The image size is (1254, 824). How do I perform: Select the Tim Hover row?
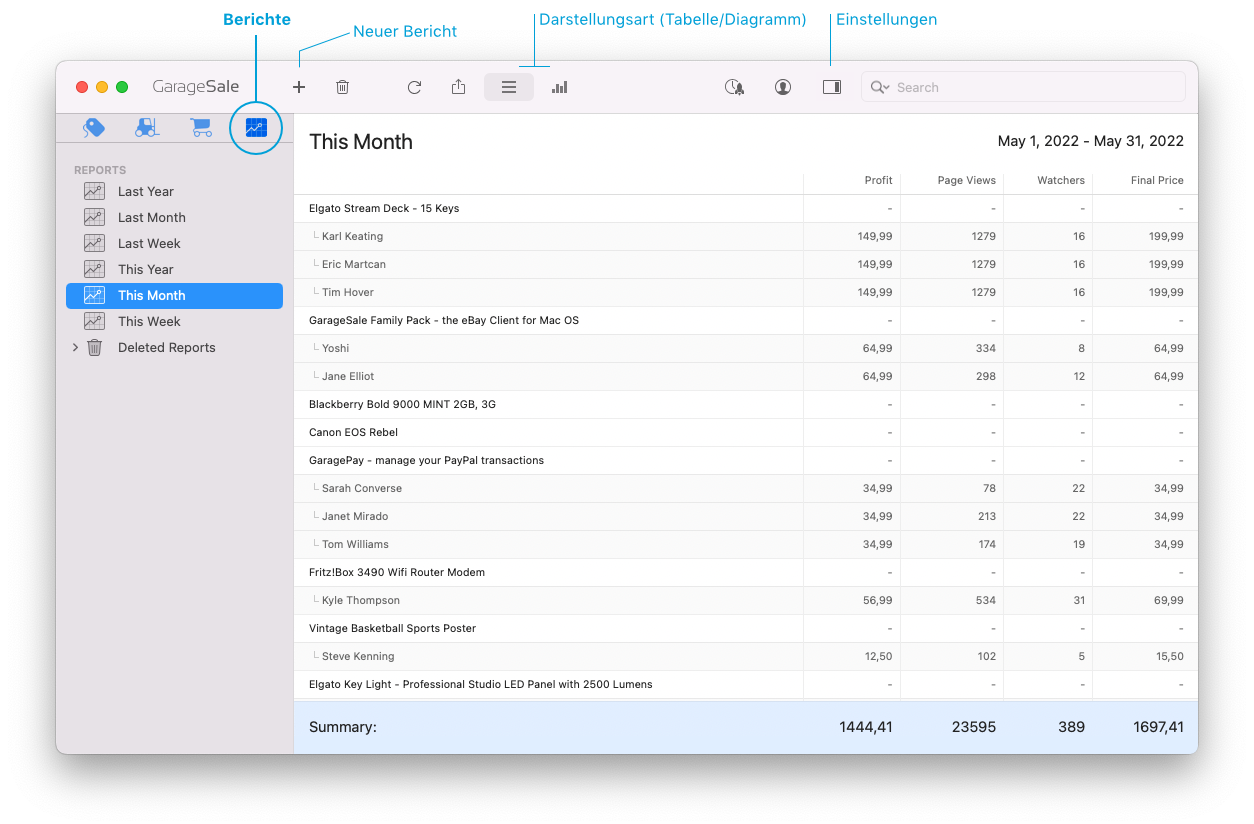click(x=745, y=292)
